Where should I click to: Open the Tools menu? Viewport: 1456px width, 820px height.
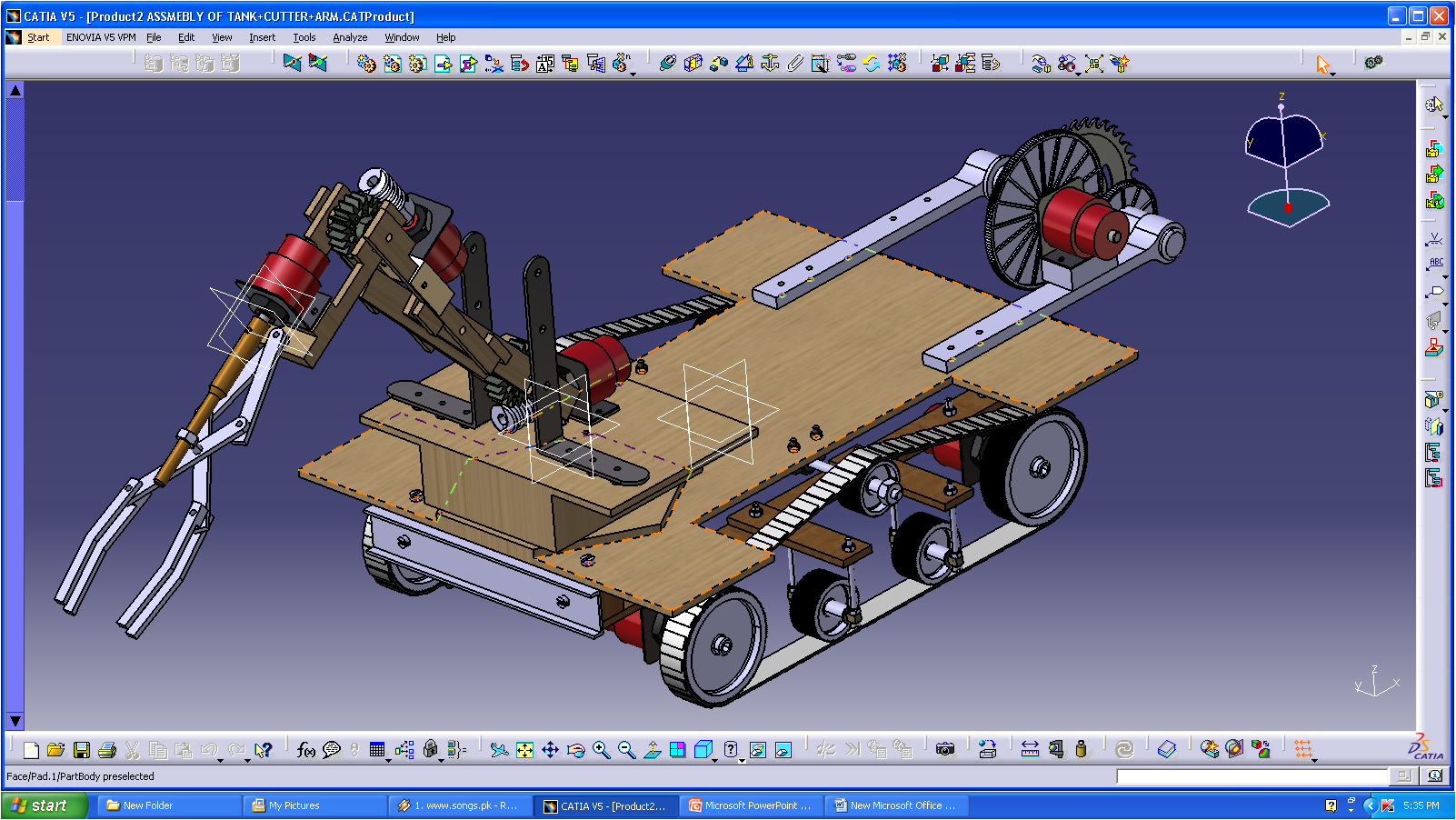tap(304, 37)
